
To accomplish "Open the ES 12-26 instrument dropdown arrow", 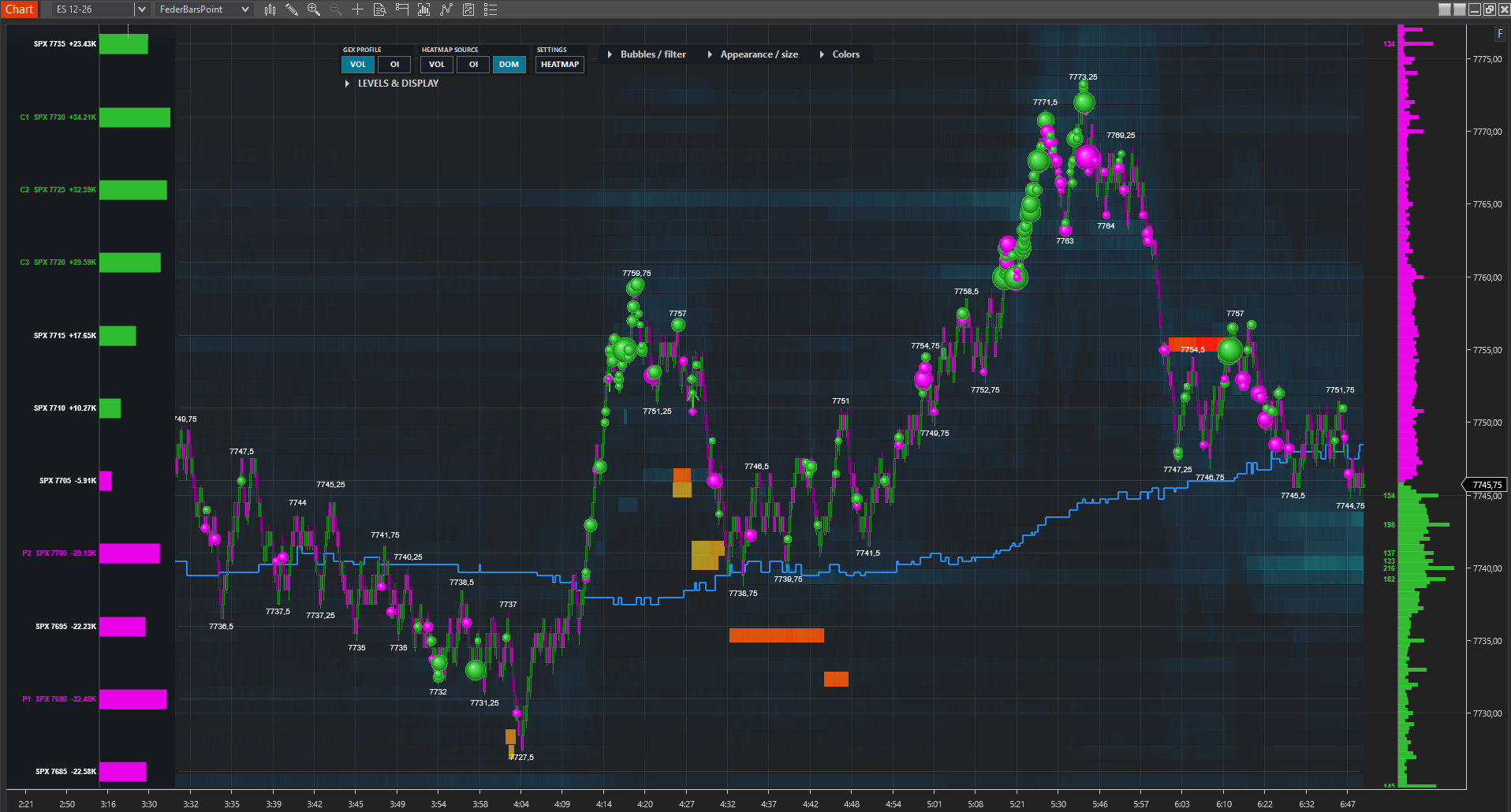I will (142, 9).
